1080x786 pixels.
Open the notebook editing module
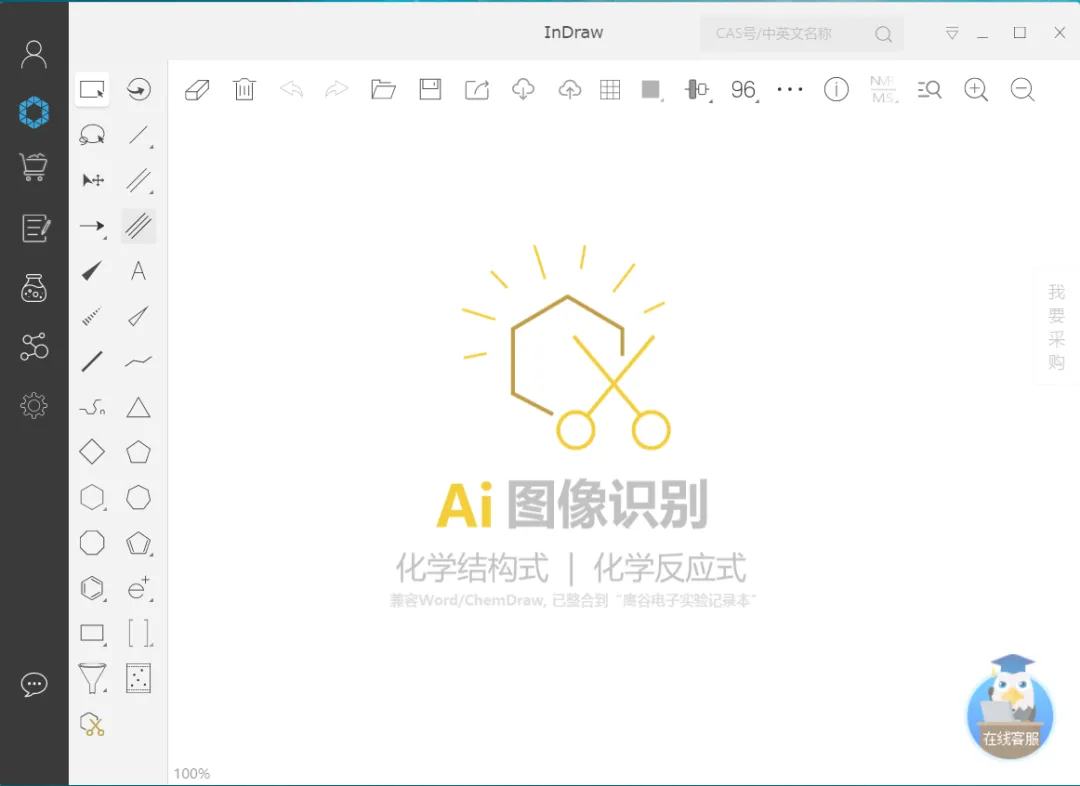pos(36,228)
